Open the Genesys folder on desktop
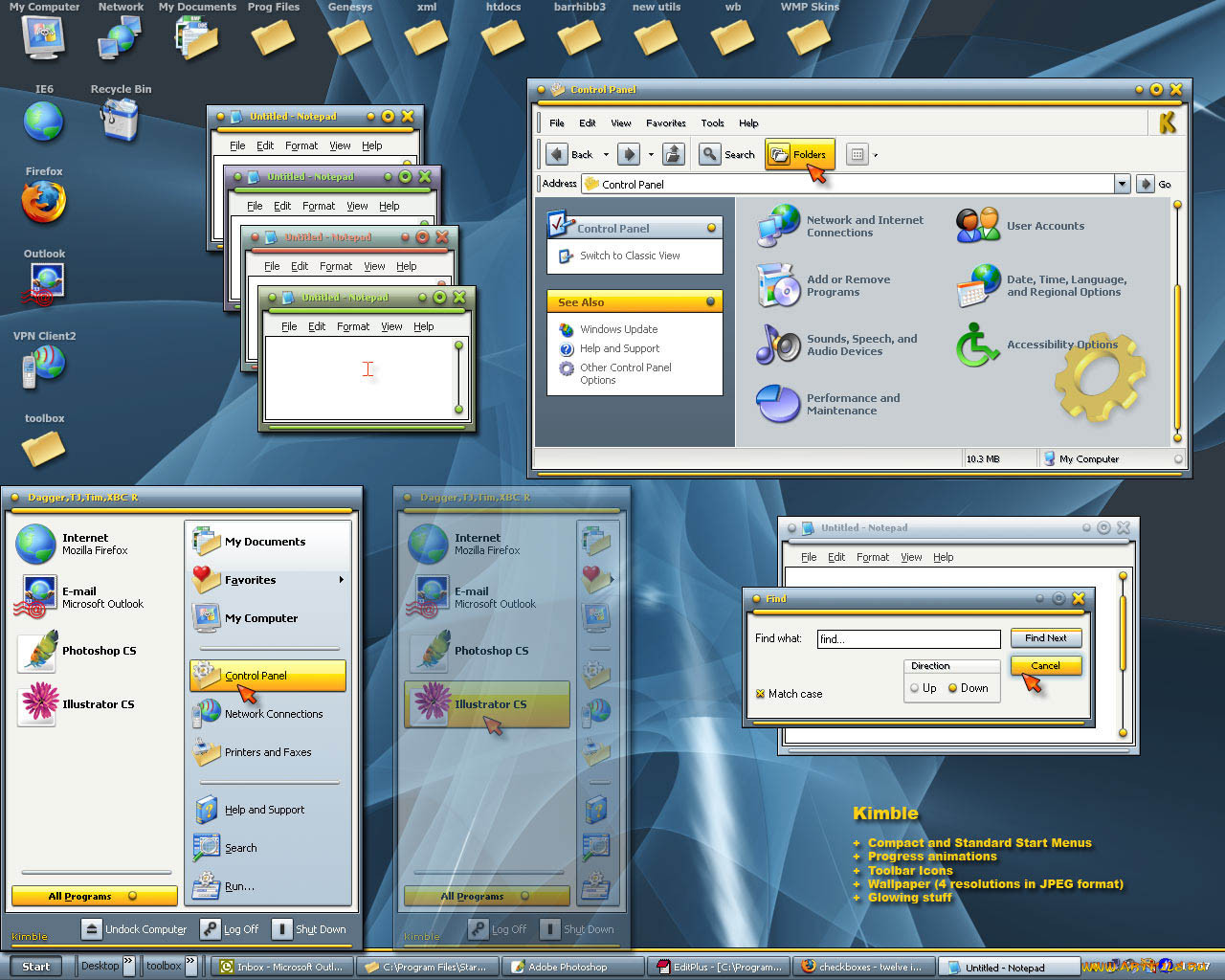This screenshot has height=980, width=1225. pos(350,37)
